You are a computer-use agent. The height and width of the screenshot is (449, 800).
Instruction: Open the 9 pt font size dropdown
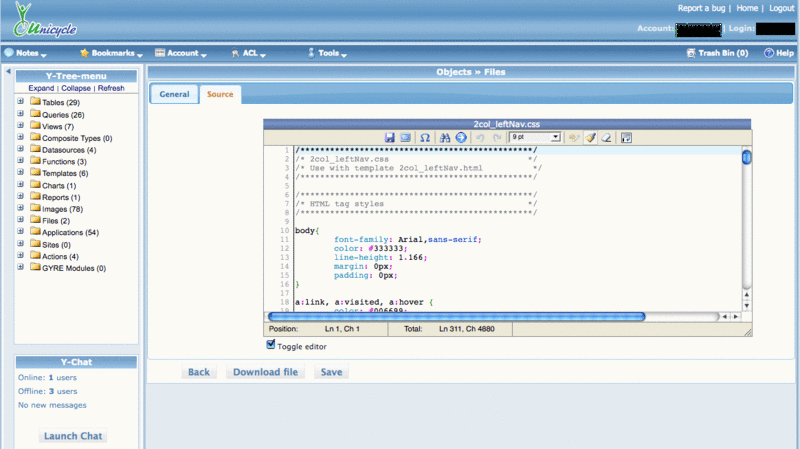535,137
